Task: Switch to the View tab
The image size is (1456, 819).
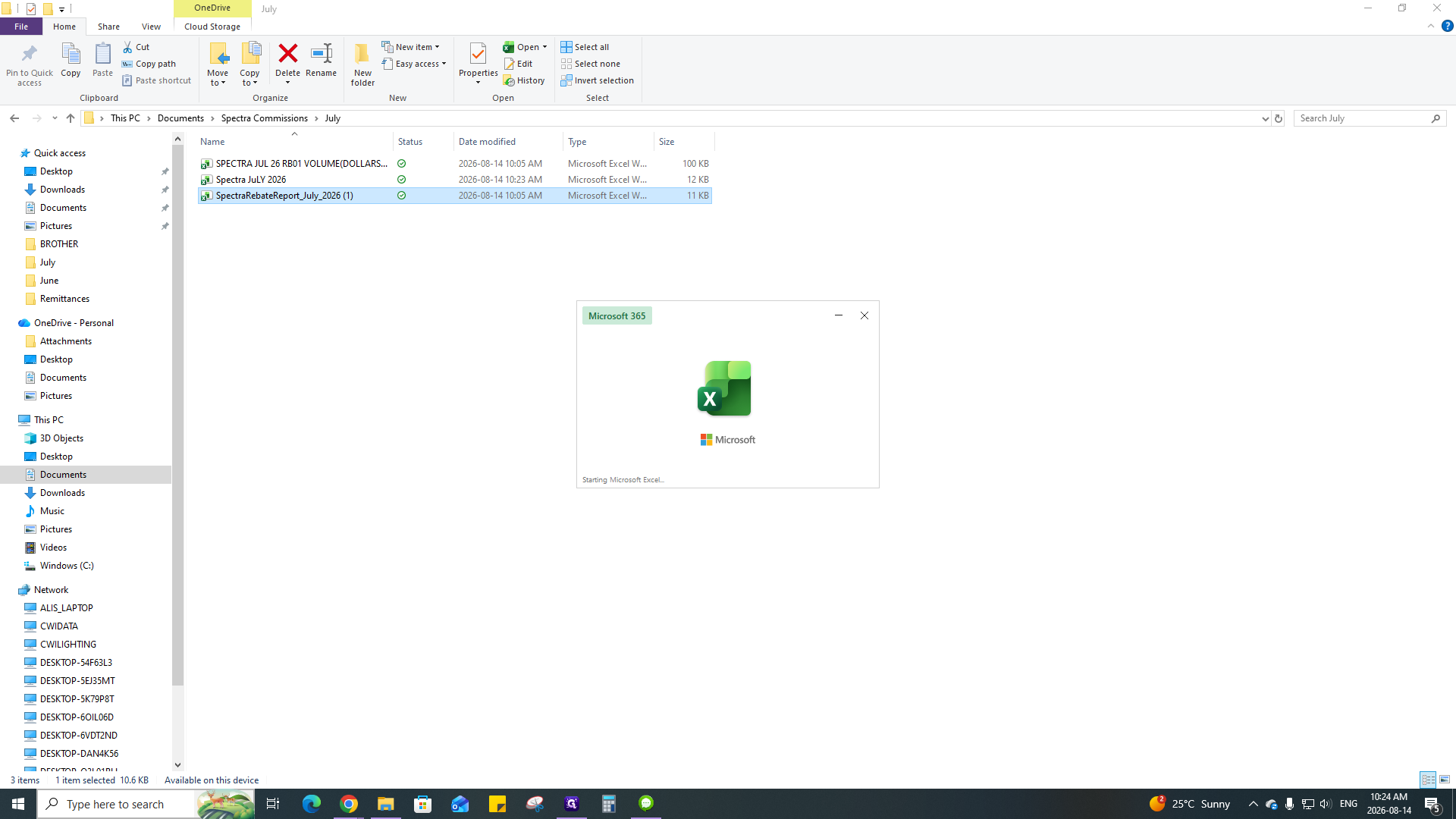Action: [151, 27]
